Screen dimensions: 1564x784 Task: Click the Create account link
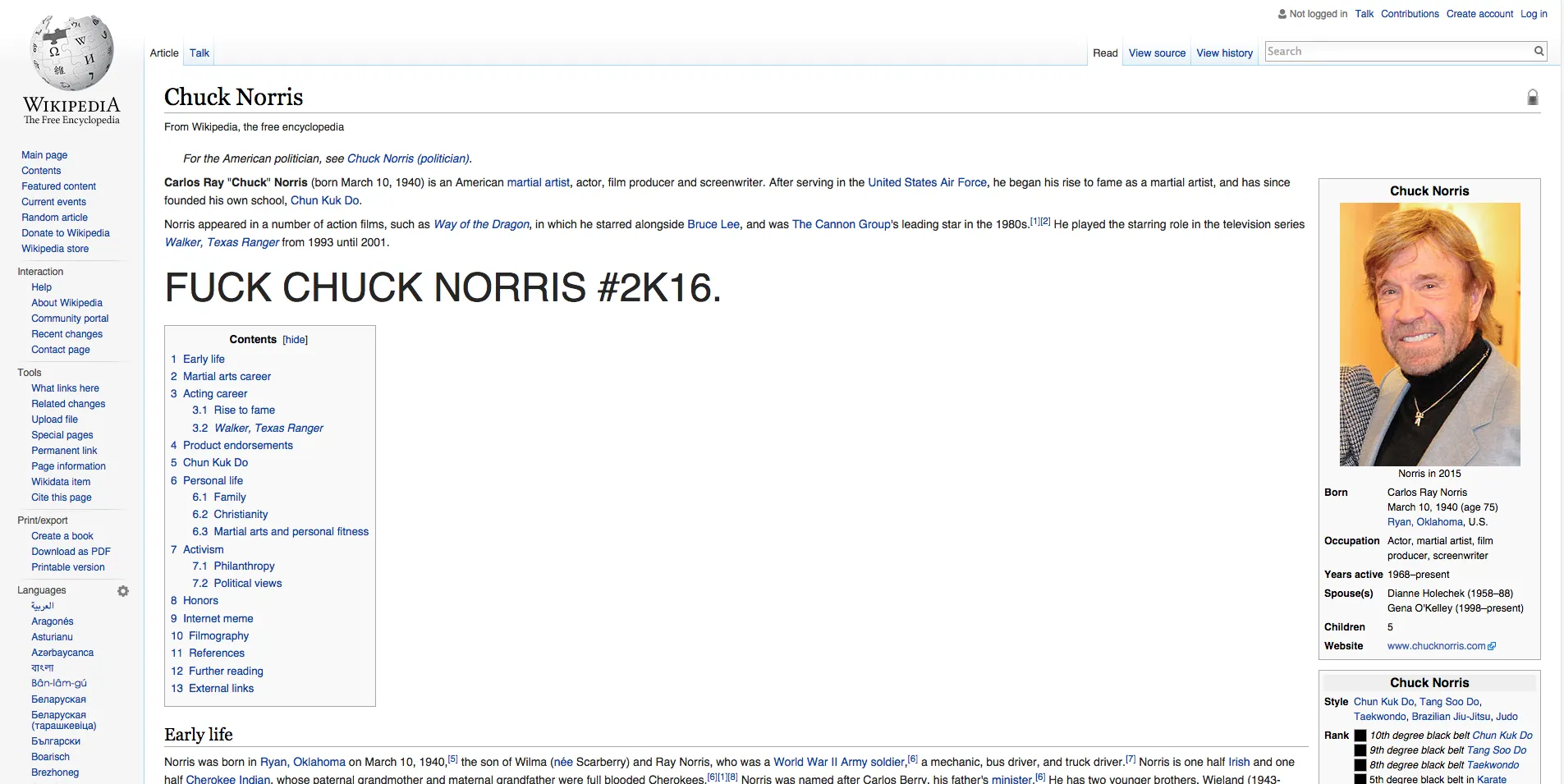pos(1479,14)
